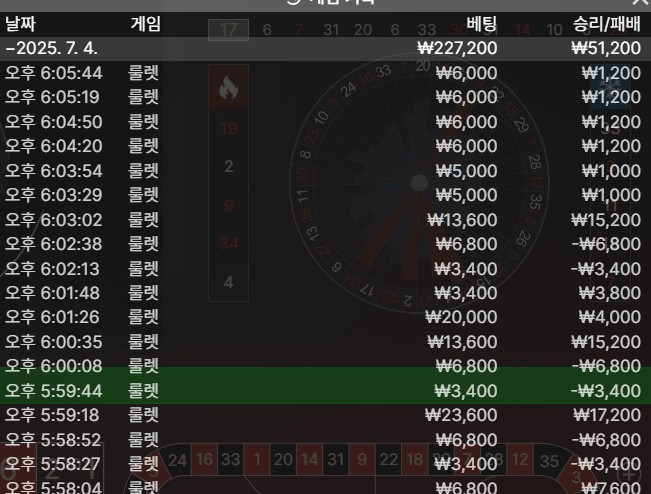
Task: Click the 베팅 column header
Action: [482, 24]
